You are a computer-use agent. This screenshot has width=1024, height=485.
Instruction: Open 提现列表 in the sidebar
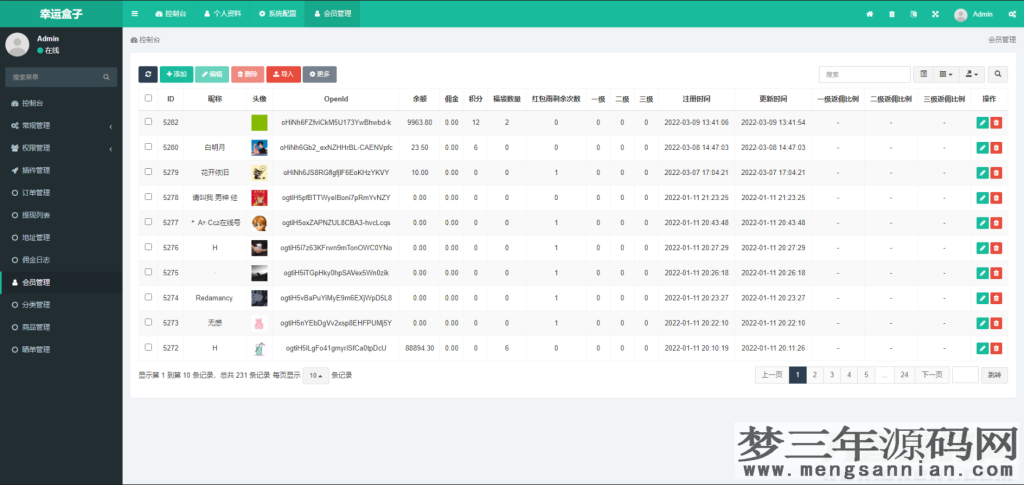point(61,215)
